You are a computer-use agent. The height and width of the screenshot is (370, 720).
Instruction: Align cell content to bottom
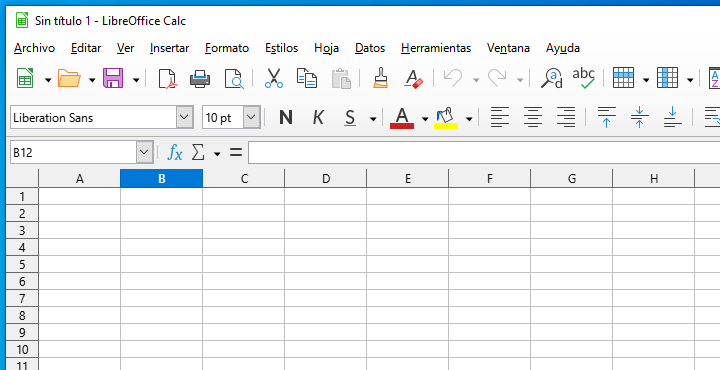672,117
